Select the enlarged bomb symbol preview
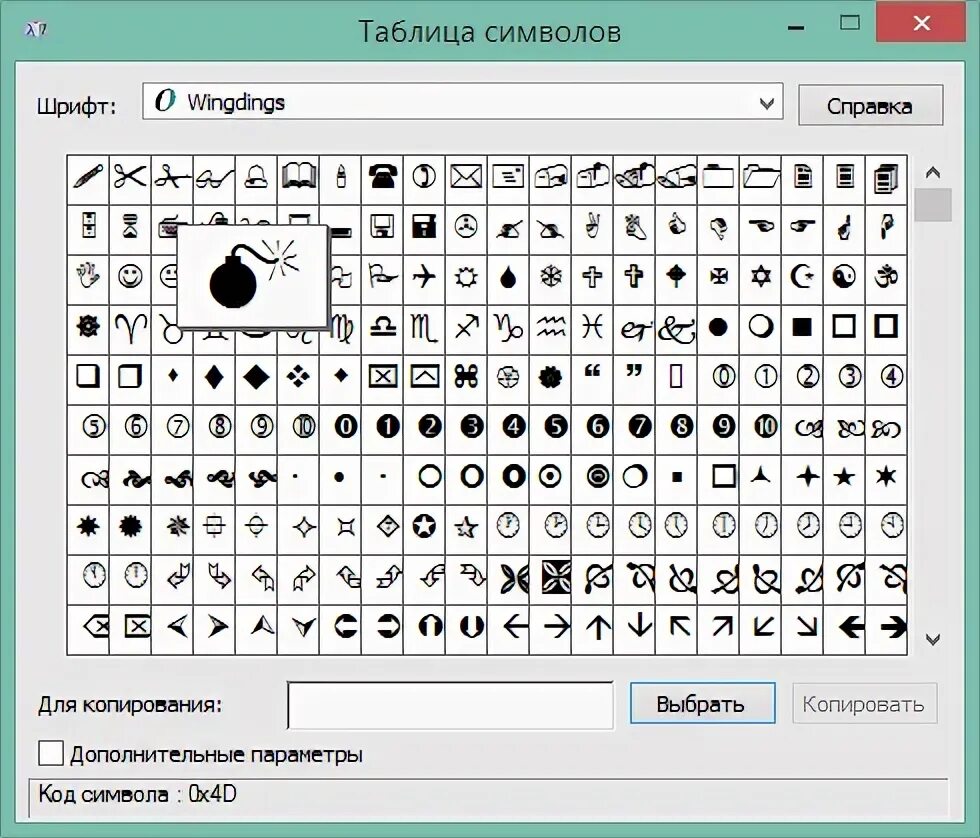The width and height of the screenshot is (980, 838). click(252, 276)
